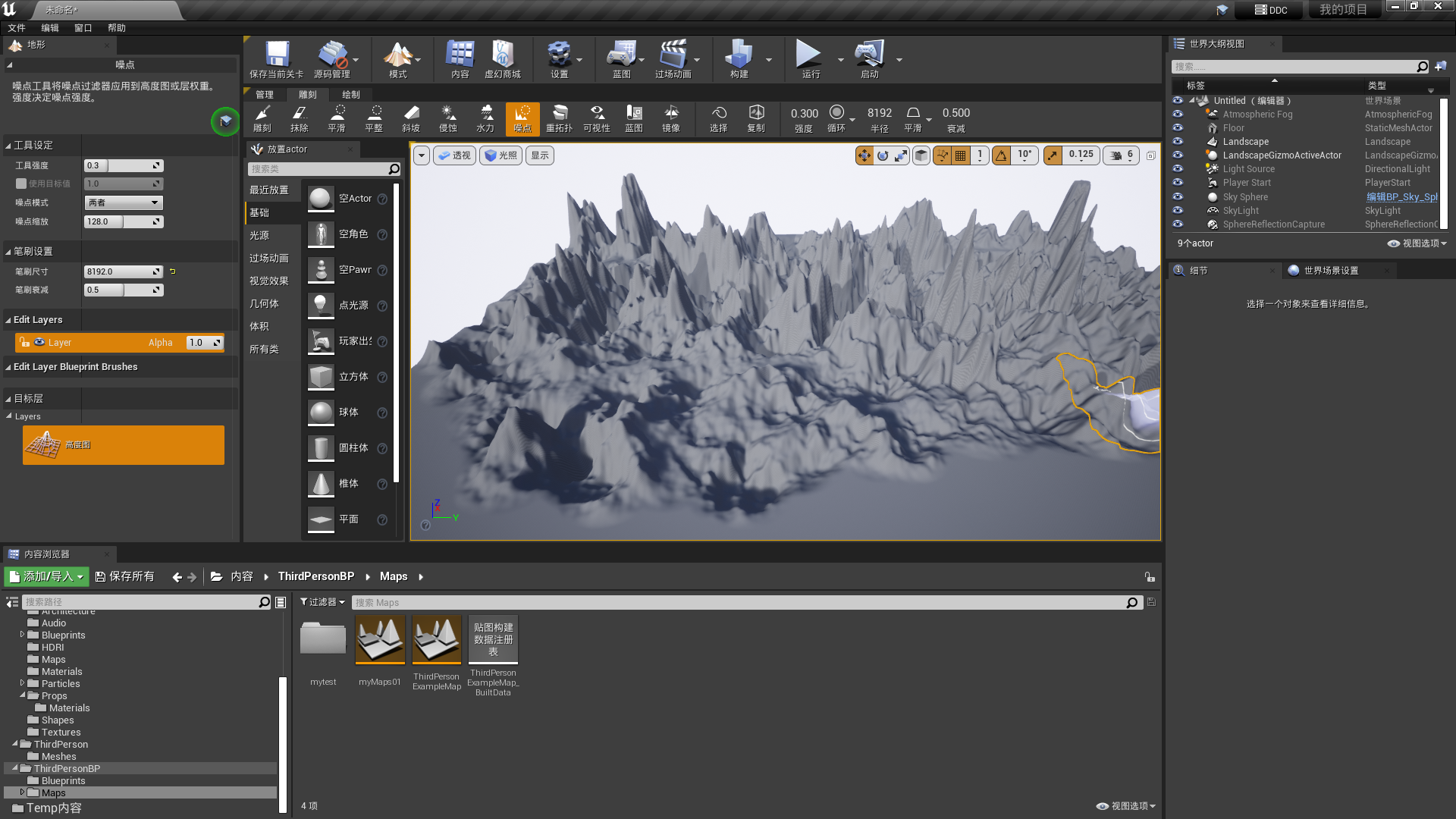Open the File (文件) menu
This screenshot has width=1456, height=819.
pyautogui.click(x=17, y=28)
